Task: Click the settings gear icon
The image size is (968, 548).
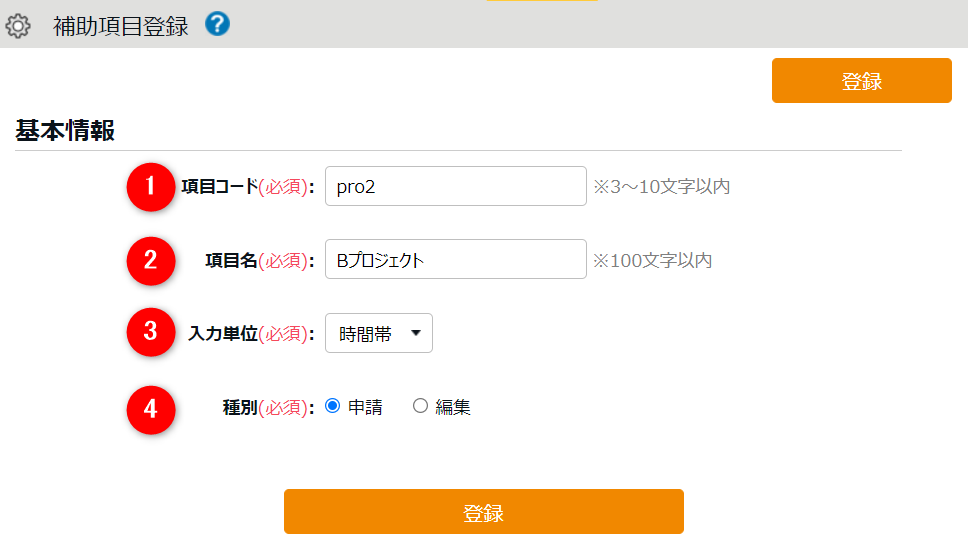Action: 18,26
